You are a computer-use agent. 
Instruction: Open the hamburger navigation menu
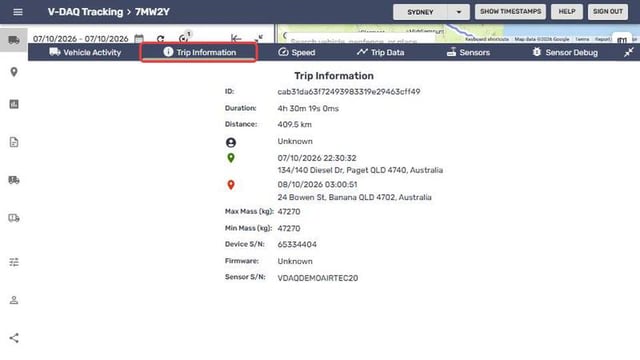[18, 12]
